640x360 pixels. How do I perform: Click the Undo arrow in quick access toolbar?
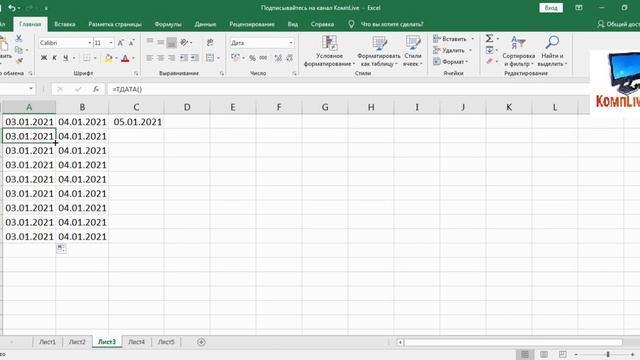click(x=12, y=8)
